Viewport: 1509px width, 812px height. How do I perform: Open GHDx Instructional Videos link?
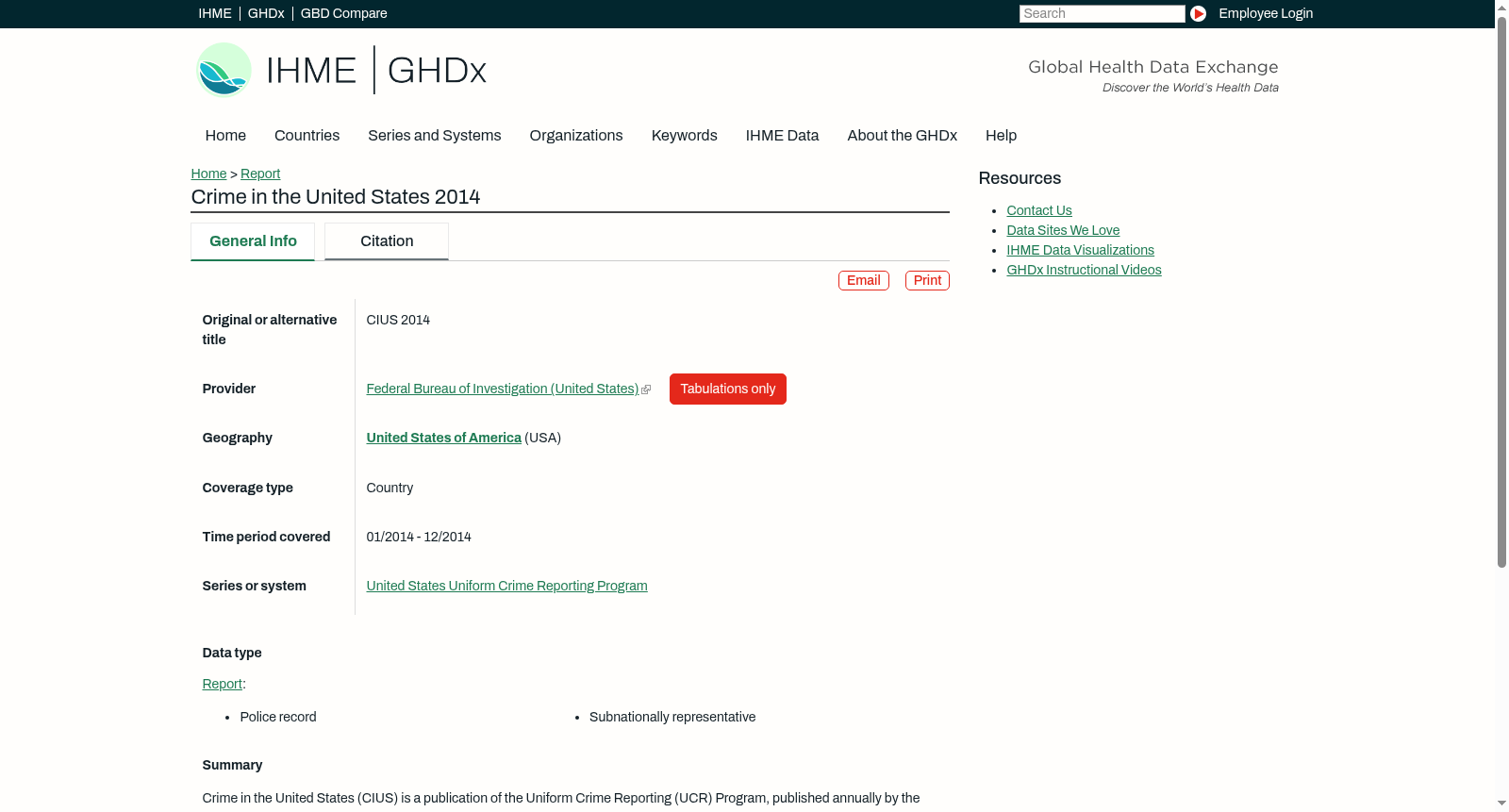(x=1085, y=270)
